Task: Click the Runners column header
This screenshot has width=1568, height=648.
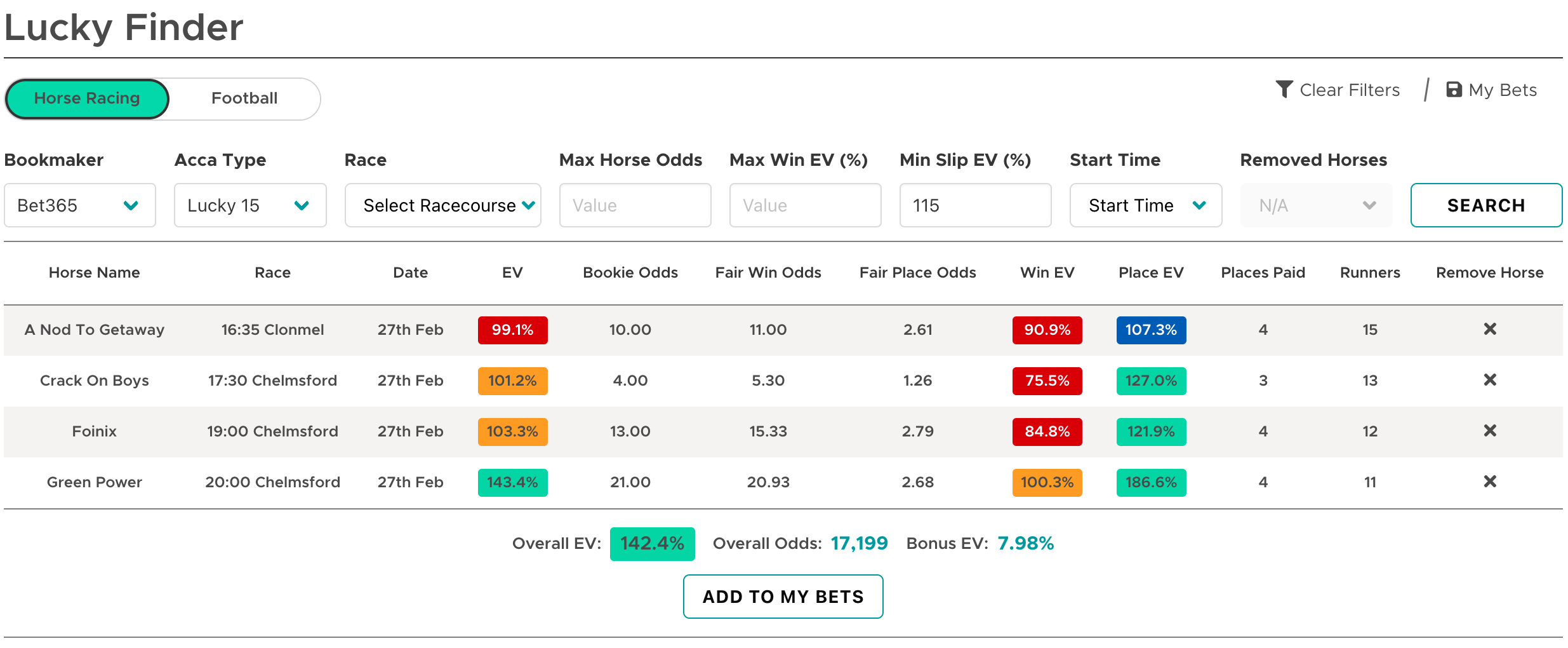Action: (1370, 273)
